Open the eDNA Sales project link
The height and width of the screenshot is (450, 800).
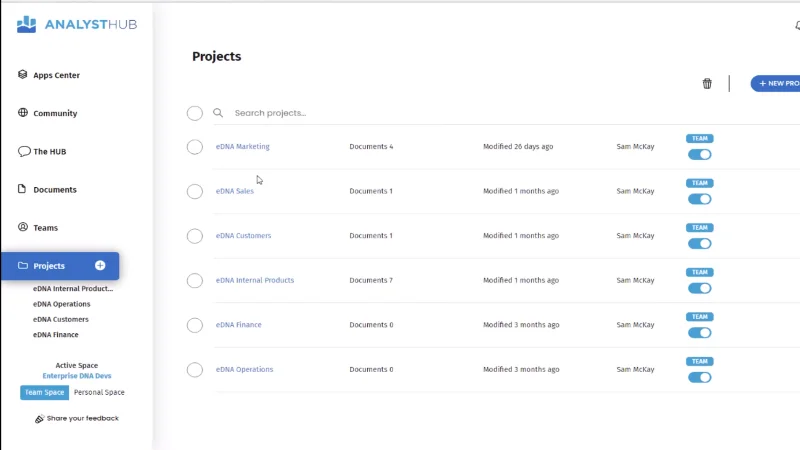235,191
